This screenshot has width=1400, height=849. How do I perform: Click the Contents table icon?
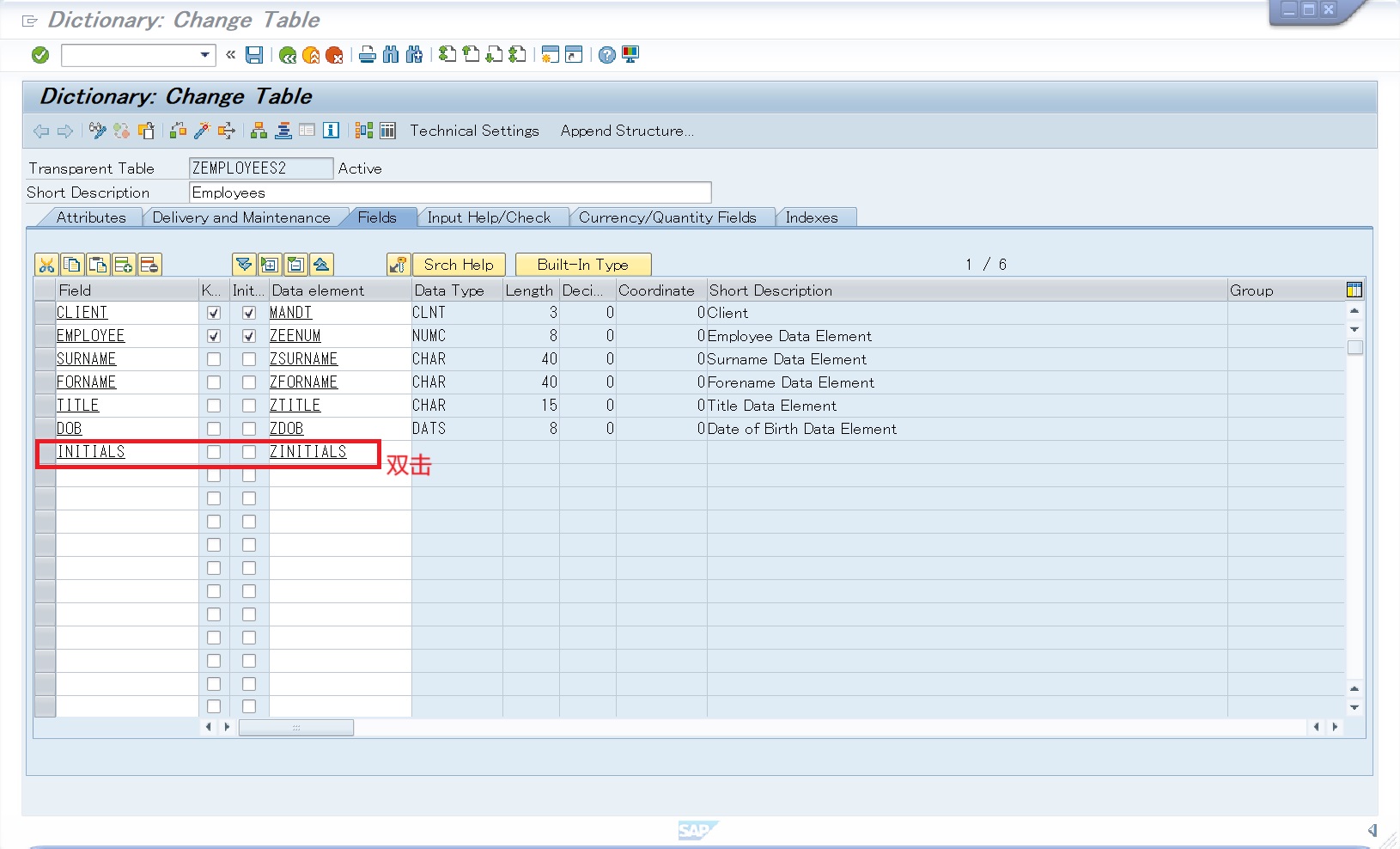[x=388, y=131]
